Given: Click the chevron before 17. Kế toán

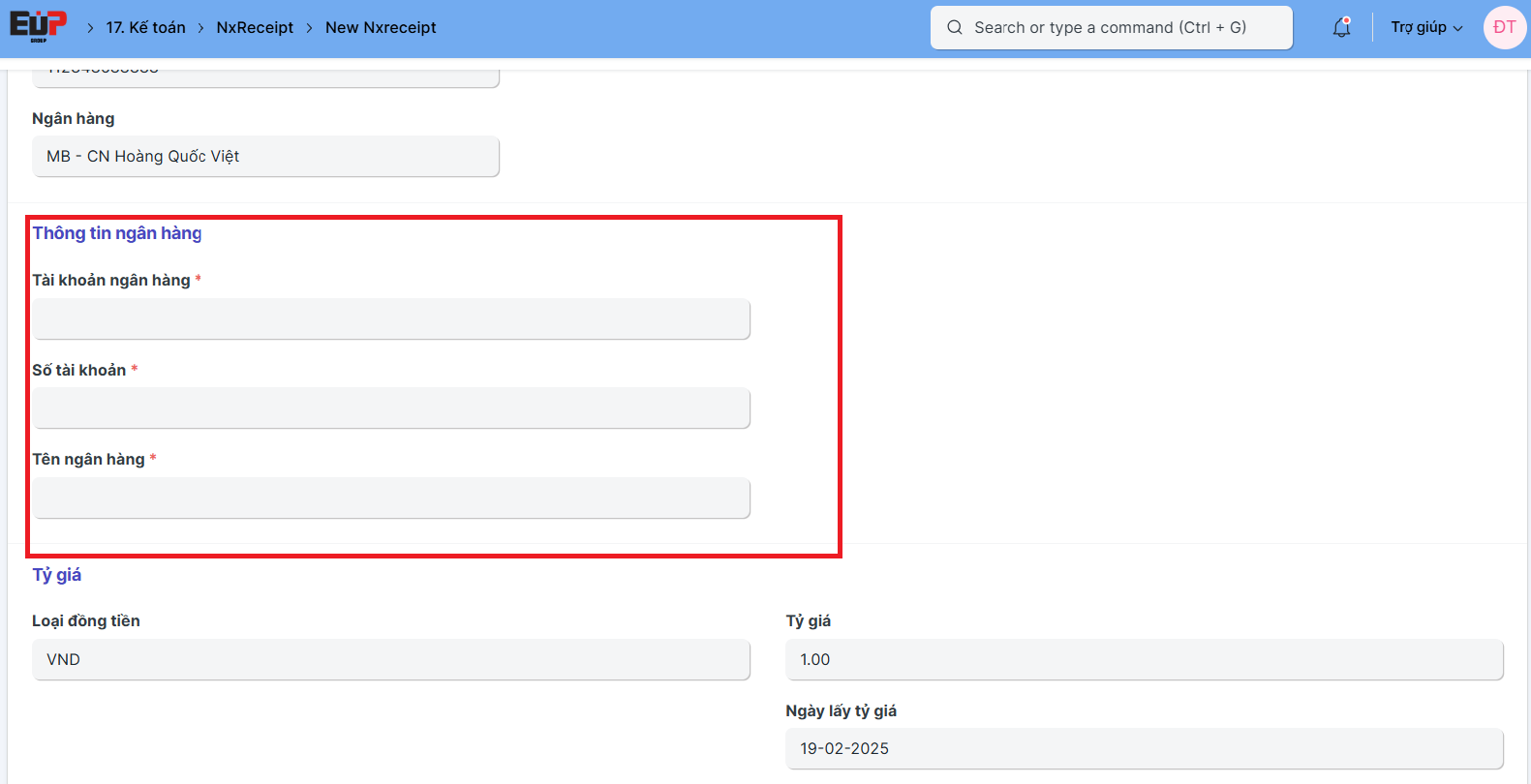Looking at the screenshot, I should (90, 28).
